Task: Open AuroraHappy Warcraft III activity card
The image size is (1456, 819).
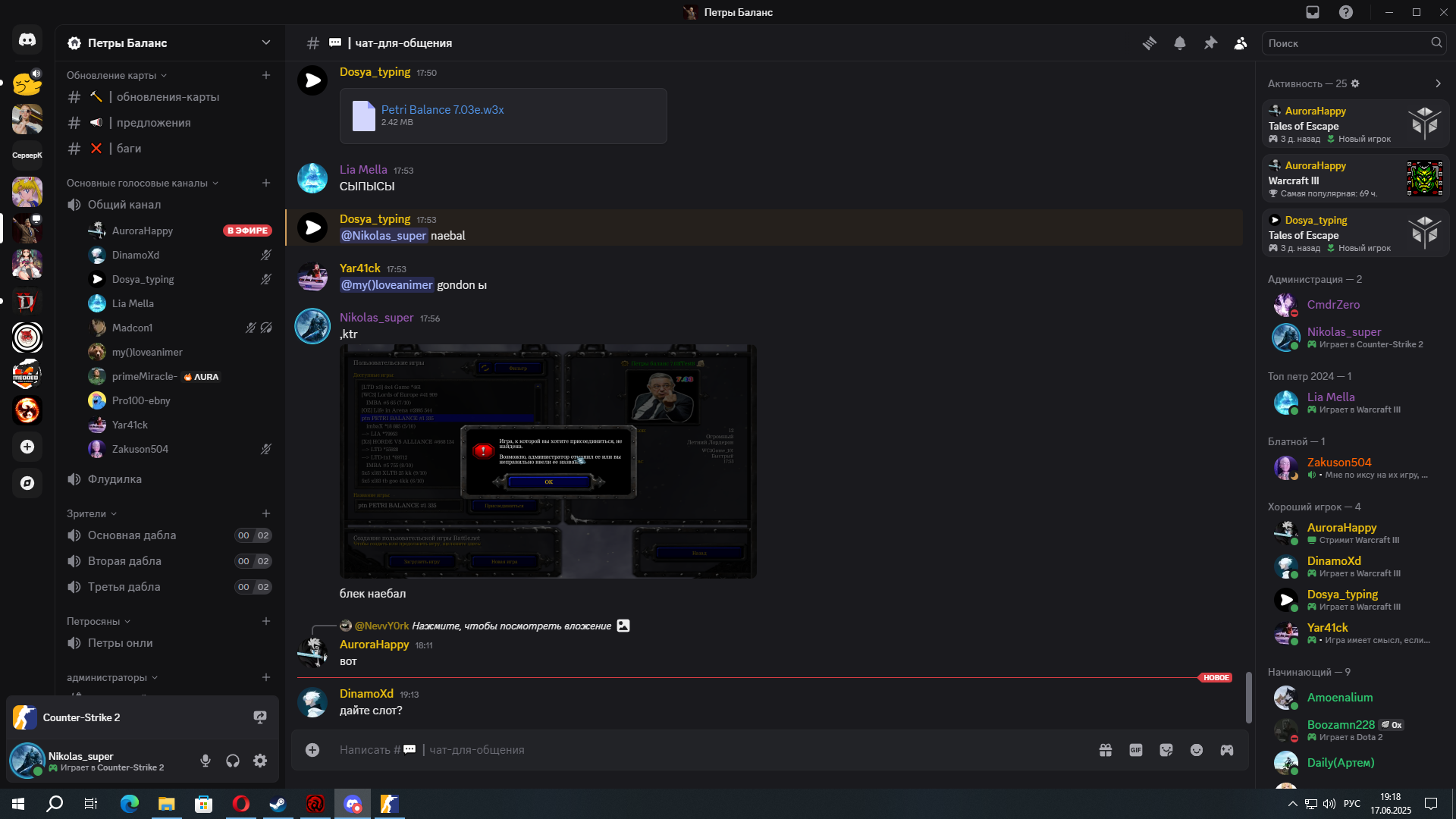Action: 1355,179
